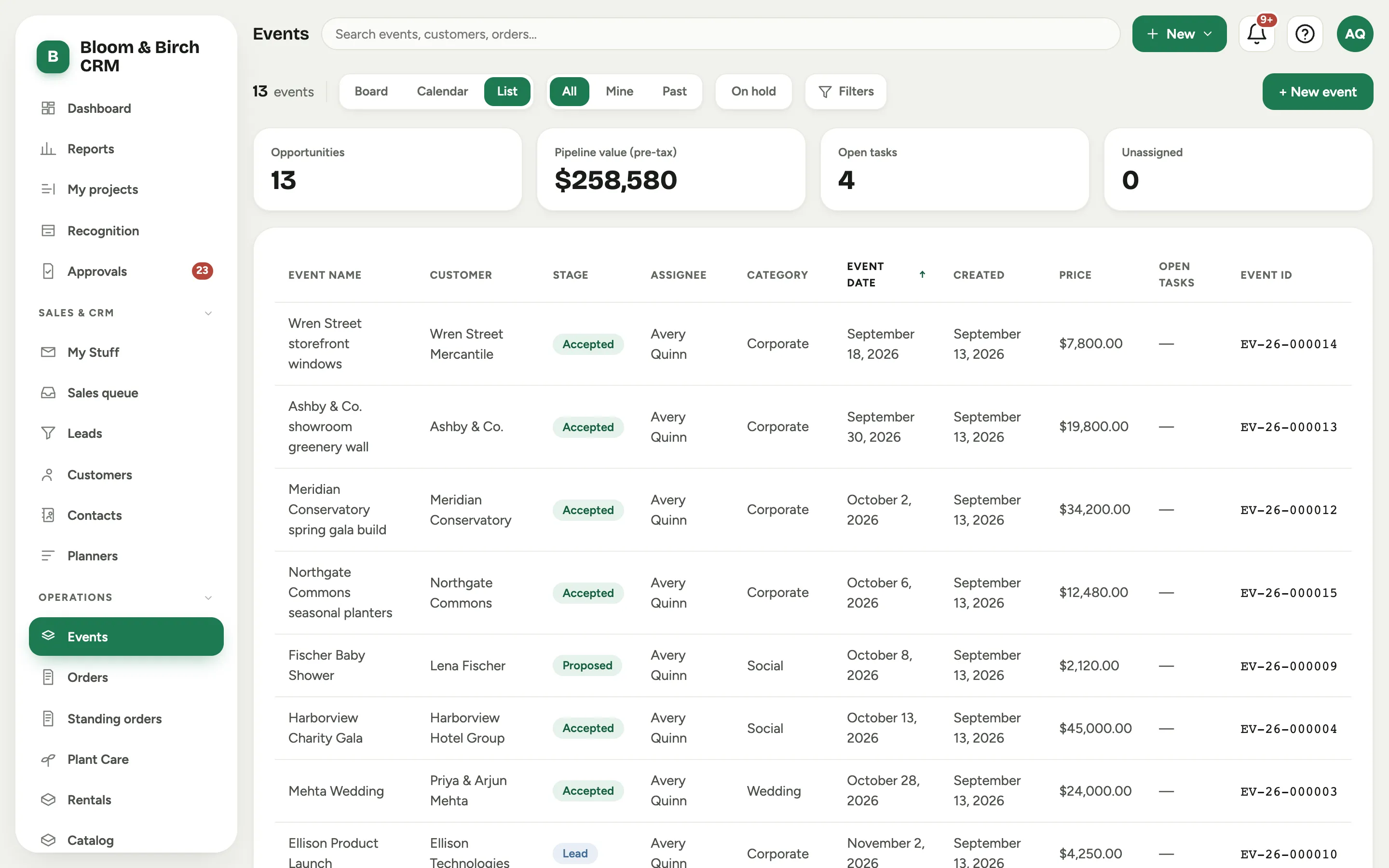The width and height of the screenshot is (1389, 868).
Task: Click the Standing orders document icon
Action: pyautogui.click(x=48, y=718)
